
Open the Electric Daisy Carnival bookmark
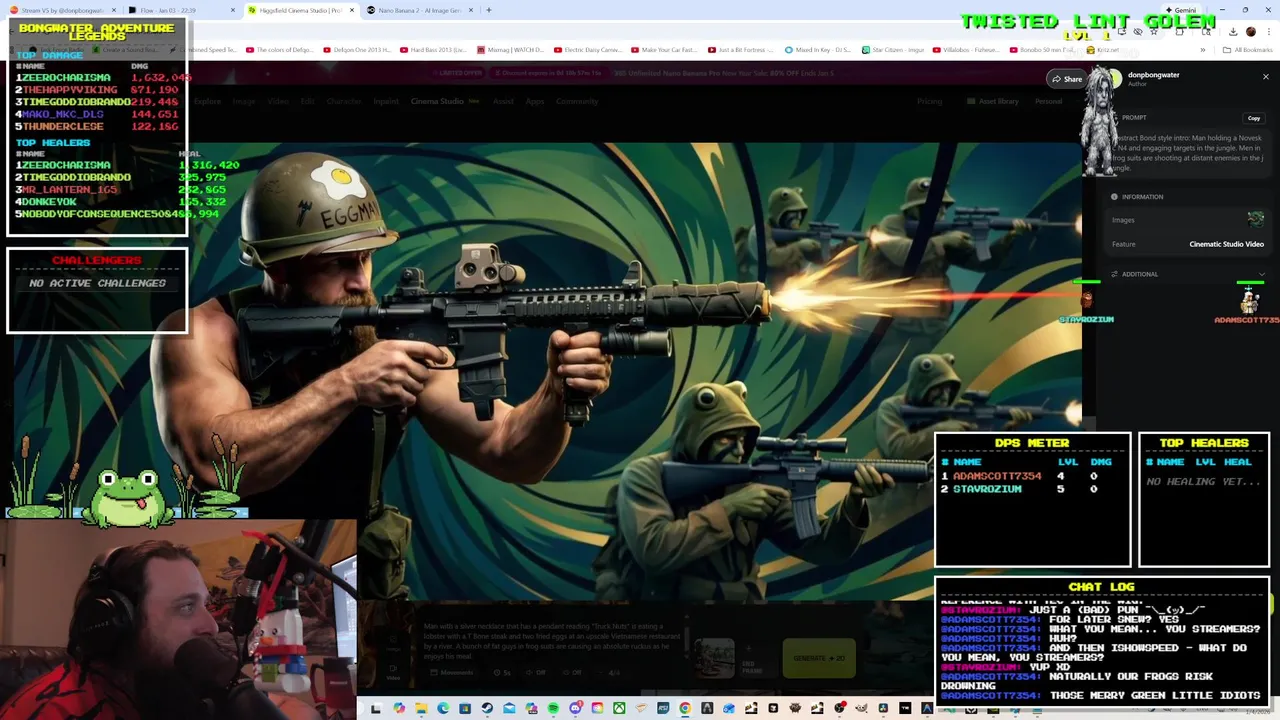(x=588, y=49)
